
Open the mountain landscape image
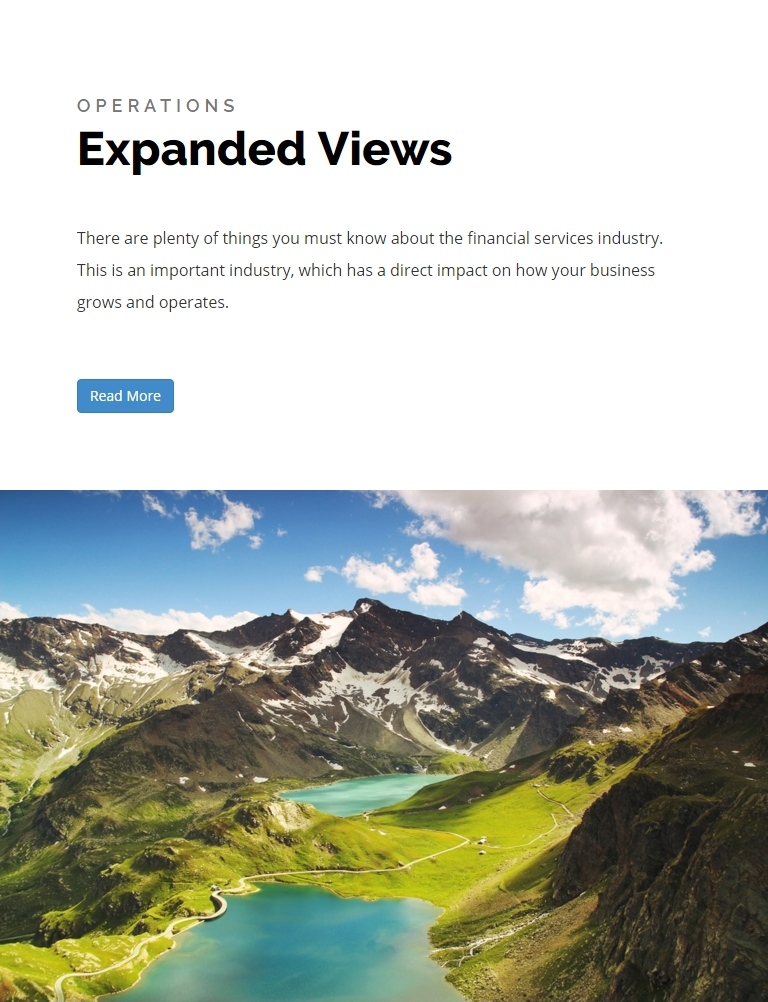384,746
